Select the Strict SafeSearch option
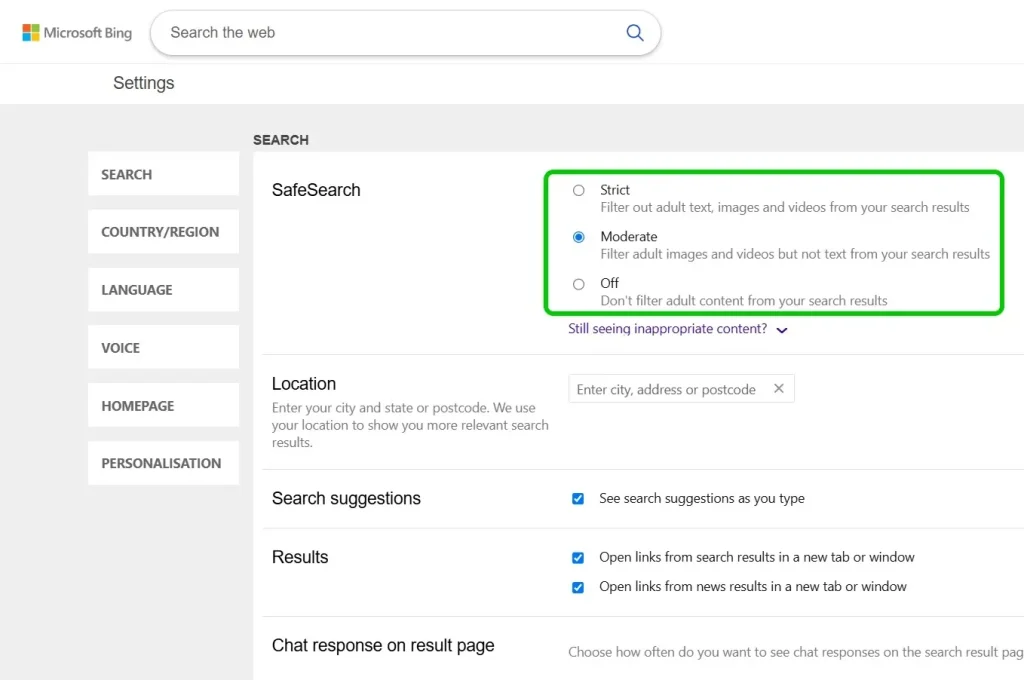Screen dimensions: 1024x680 point(578,190)
